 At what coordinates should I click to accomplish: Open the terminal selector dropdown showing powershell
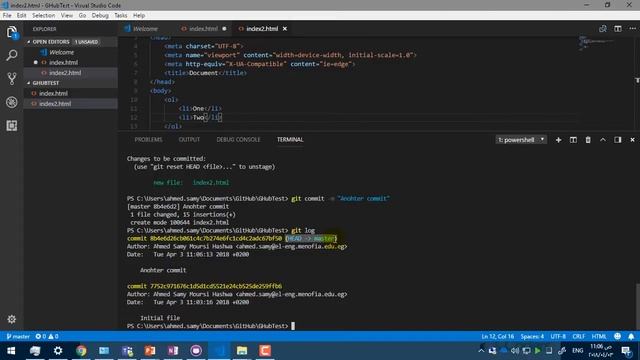click(521, 140)
